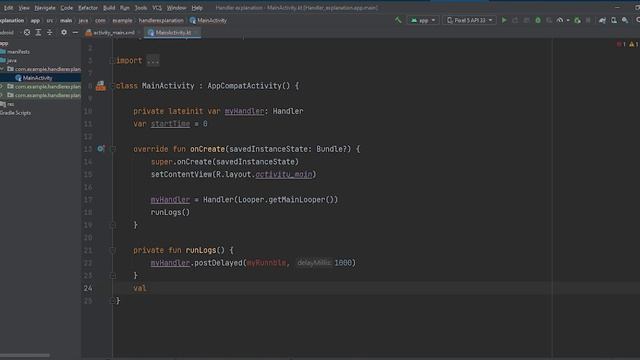640x360 pixels.
Task: Open the Refactor menu
Action: point(88,8)
